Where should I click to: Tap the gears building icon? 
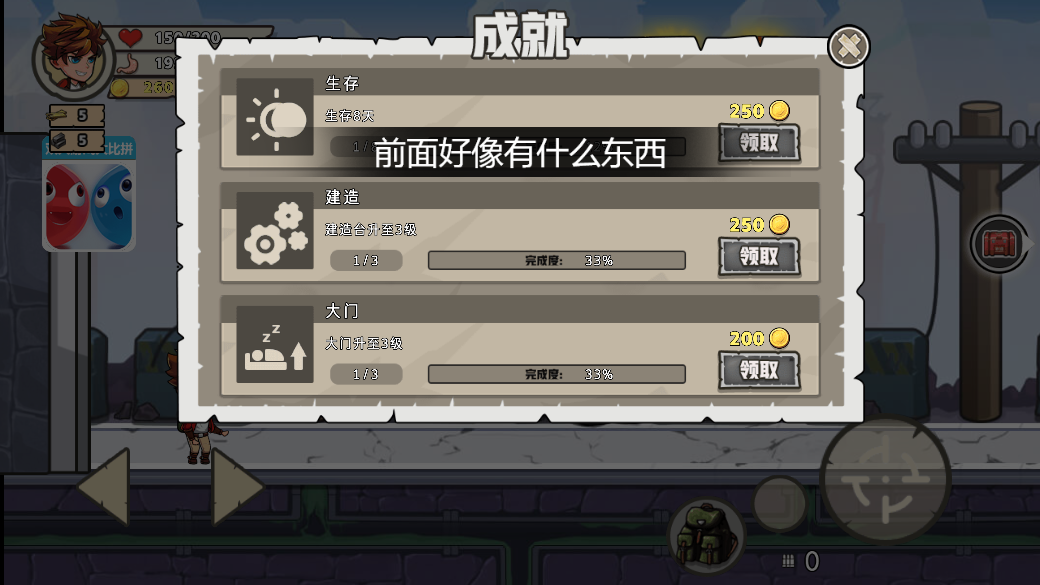point(275,230)
